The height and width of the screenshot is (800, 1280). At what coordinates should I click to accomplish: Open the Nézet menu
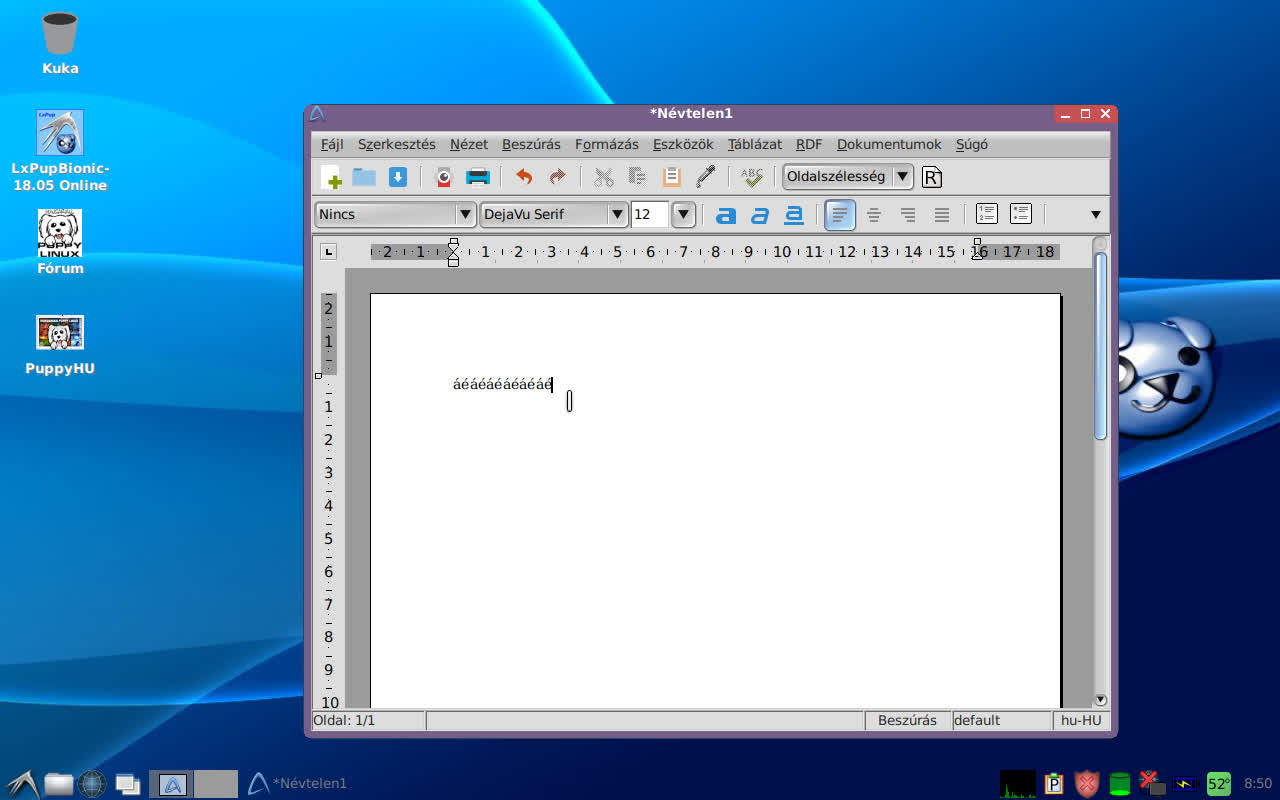coord(469,144)
